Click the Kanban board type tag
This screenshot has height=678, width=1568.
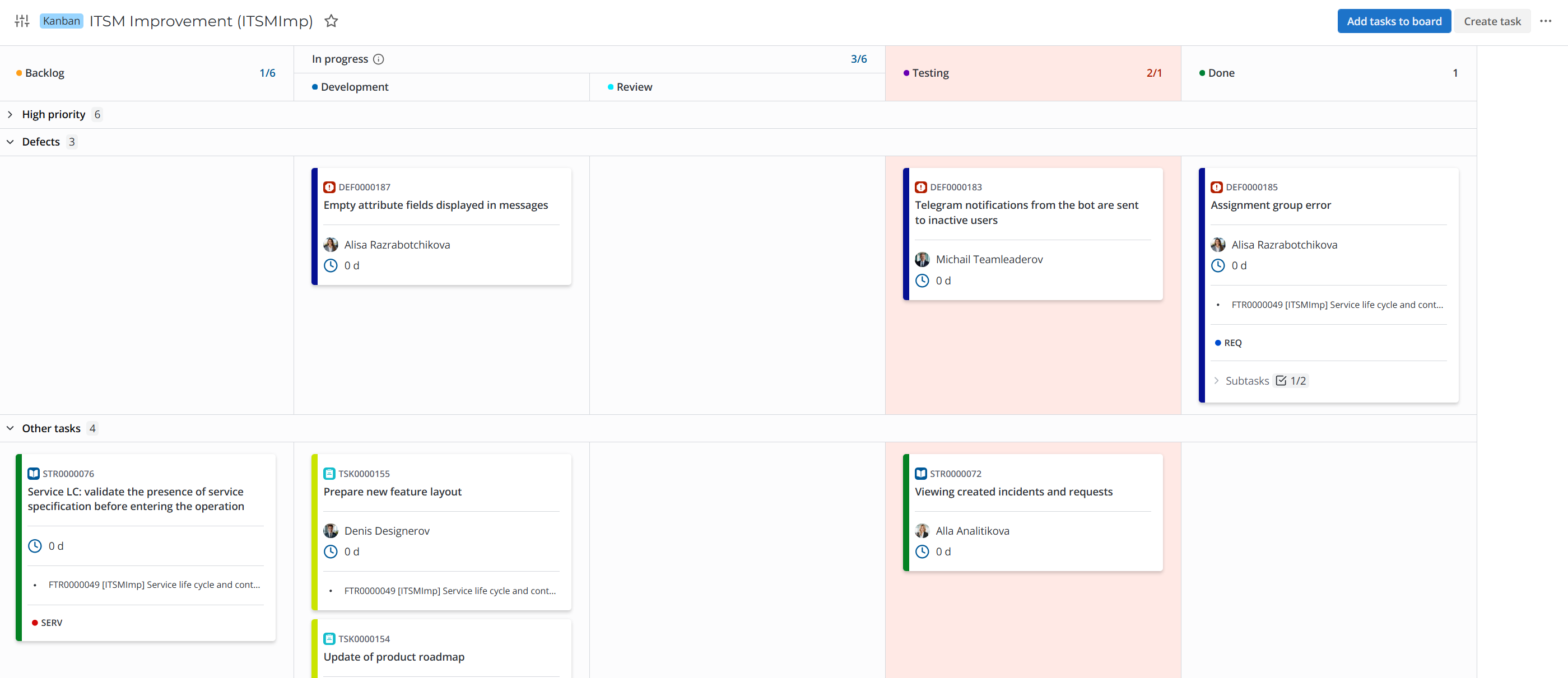[61, 21]
